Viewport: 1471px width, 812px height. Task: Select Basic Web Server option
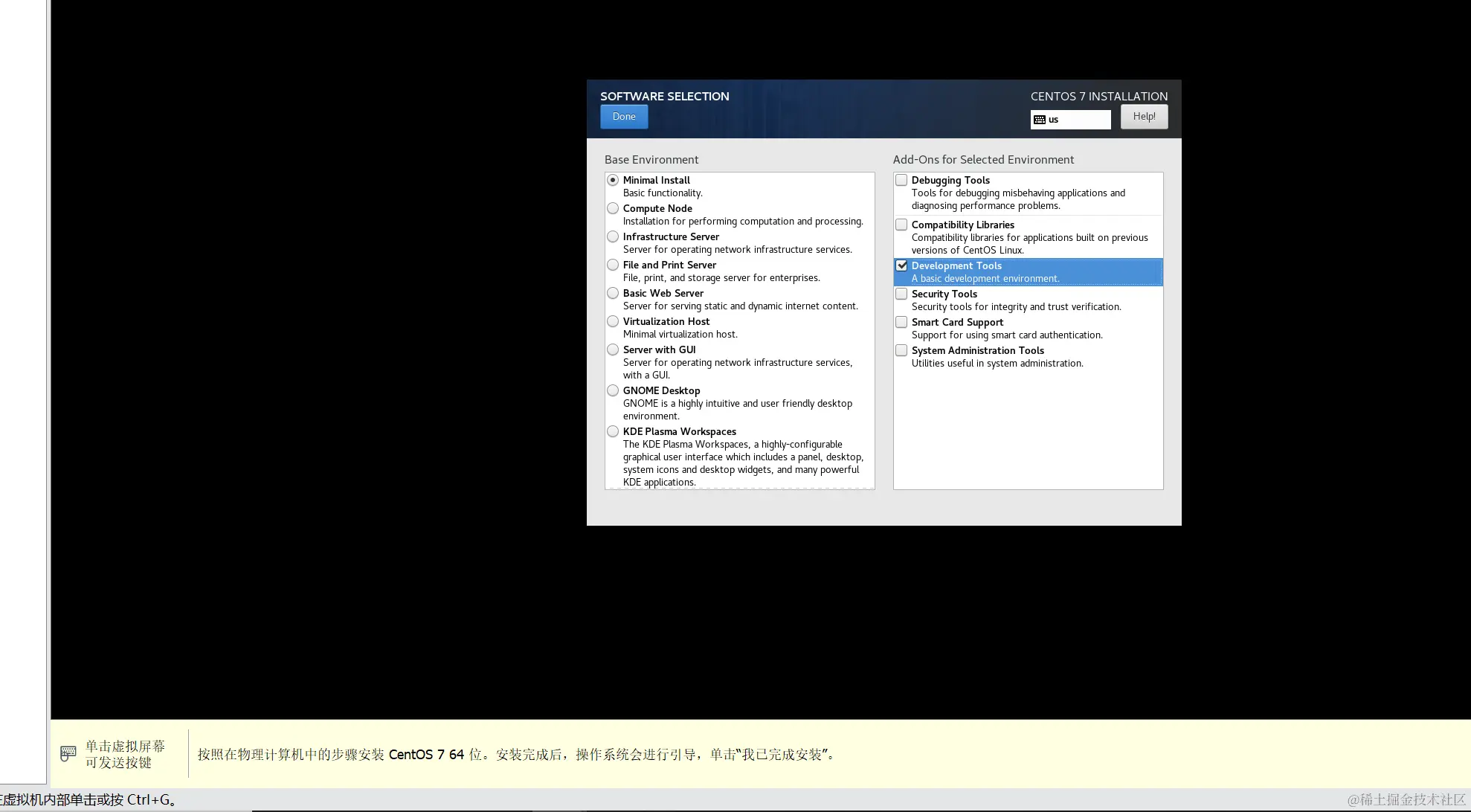point(613,293)
